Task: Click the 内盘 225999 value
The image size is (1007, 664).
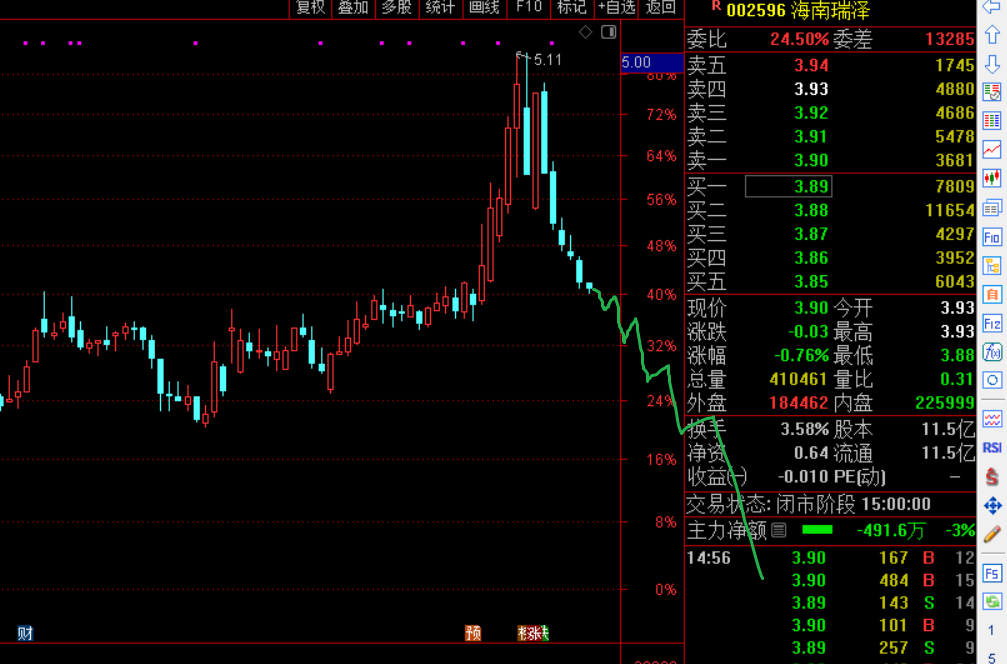Action: (x=945, y=403)
